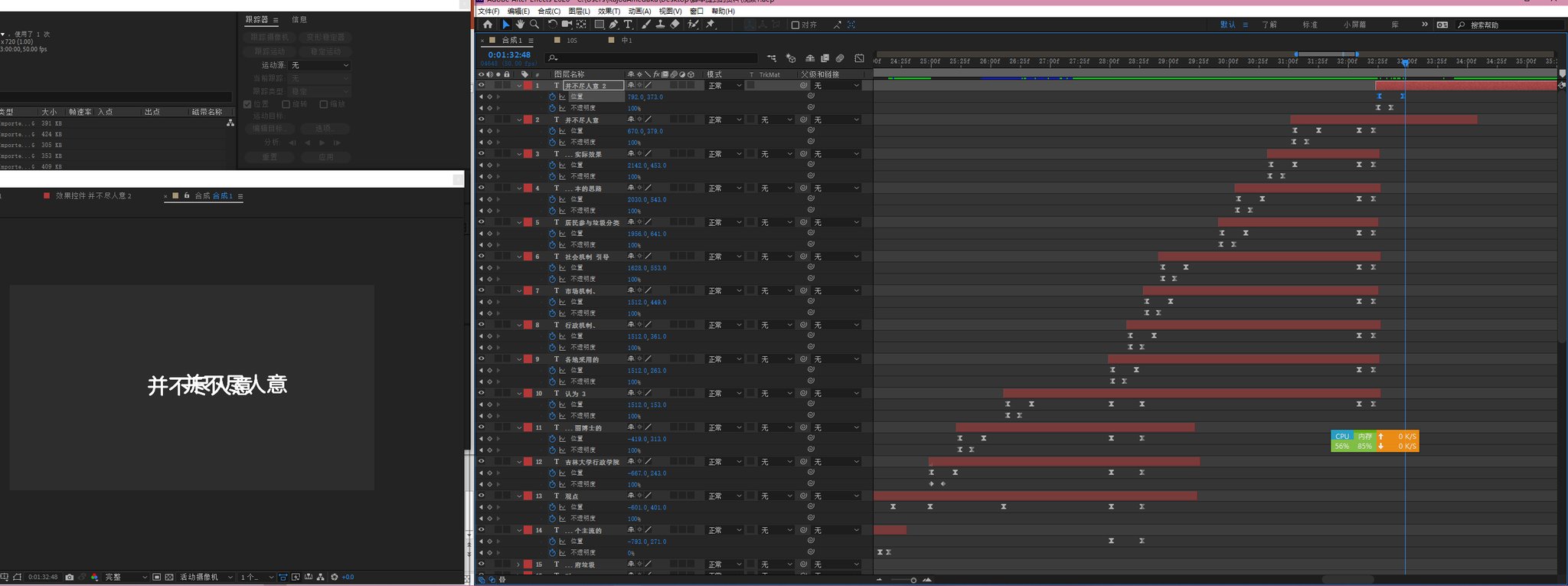Toggle the frame blending icon in timeline header

pos(825,58)
